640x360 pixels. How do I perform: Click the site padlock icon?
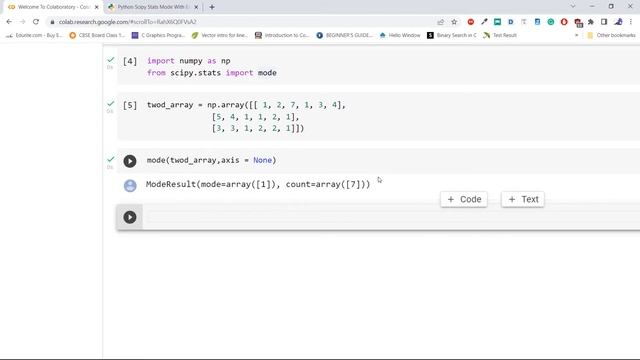tap(52, 22)
